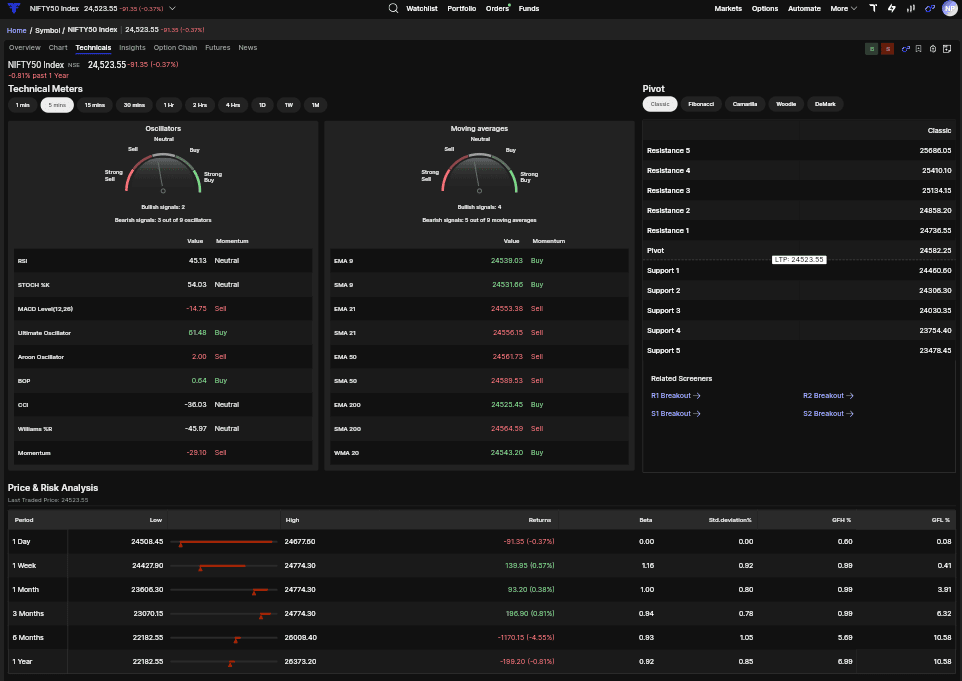Open search with the magnifier icon
This screenshot has height=681, width=962.
point(393,8)
